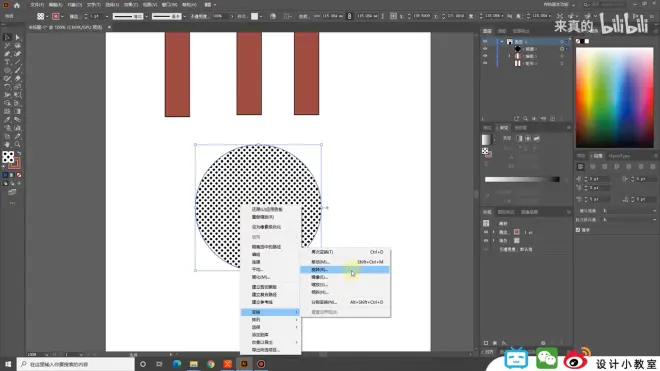Open Illustrator from Windows taskbar

[x=244, y=364]
